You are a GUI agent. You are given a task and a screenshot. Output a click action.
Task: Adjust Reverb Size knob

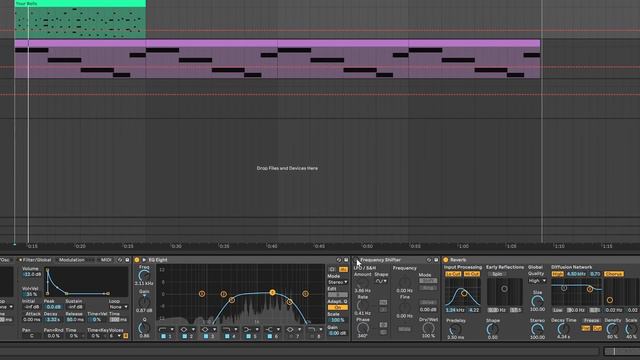[x=537, y=301]
